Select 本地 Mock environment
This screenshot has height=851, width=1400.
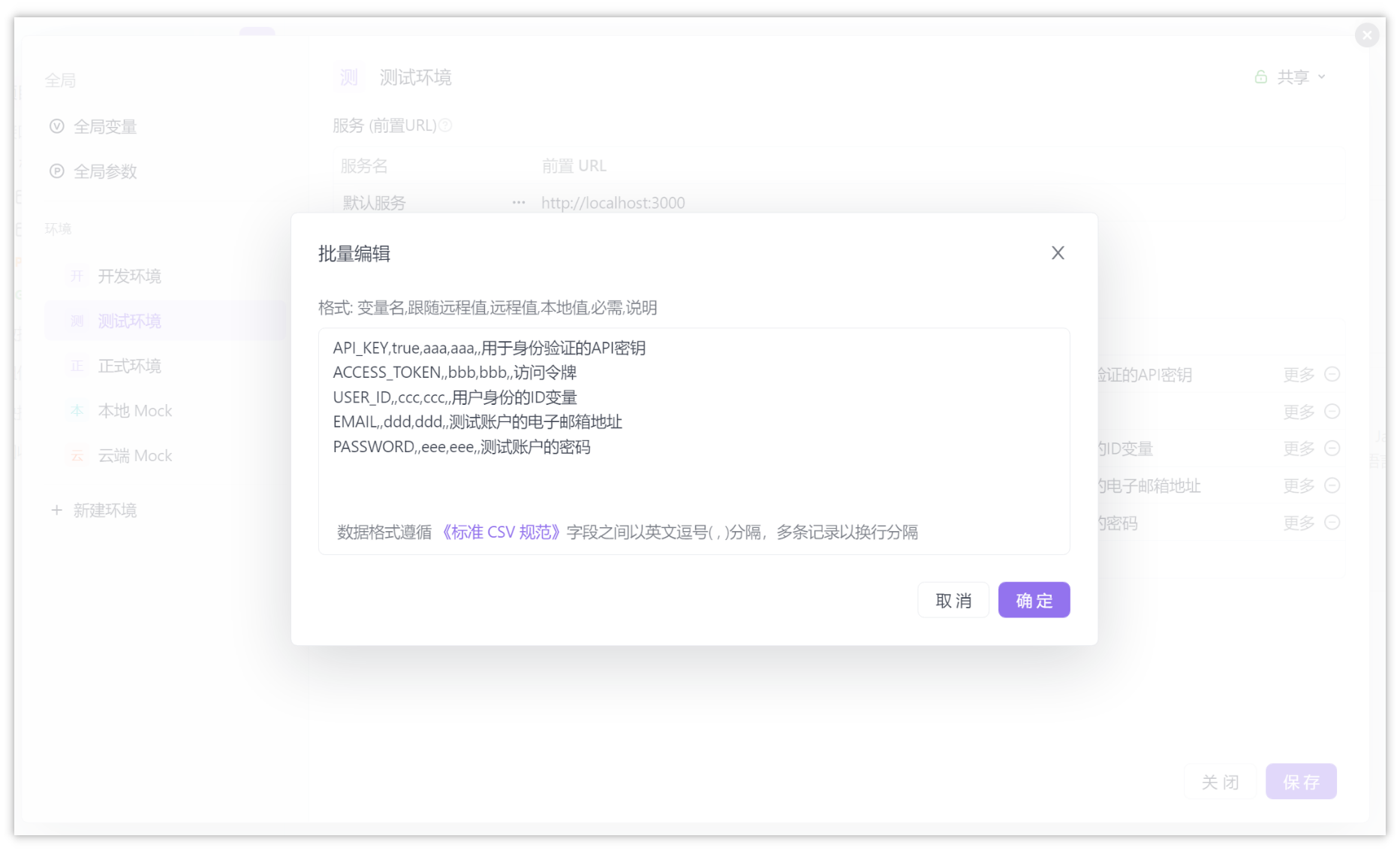[x=135, y=411]
